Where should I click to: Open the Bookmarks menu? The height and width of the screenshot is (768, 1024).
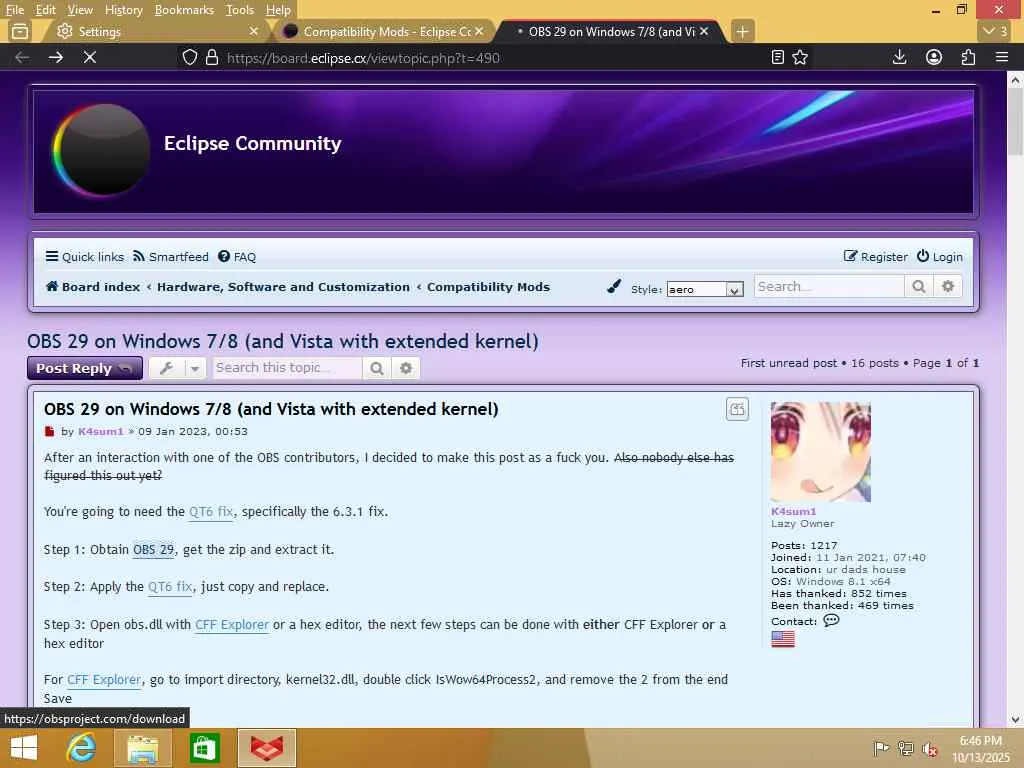[x=184, y=10]
